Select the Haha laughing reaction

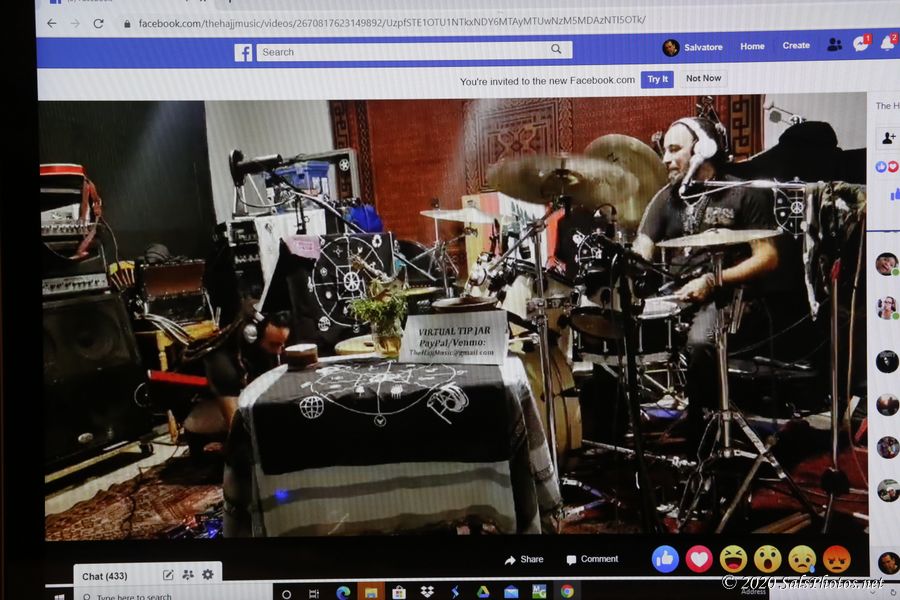tap(733, 558)
